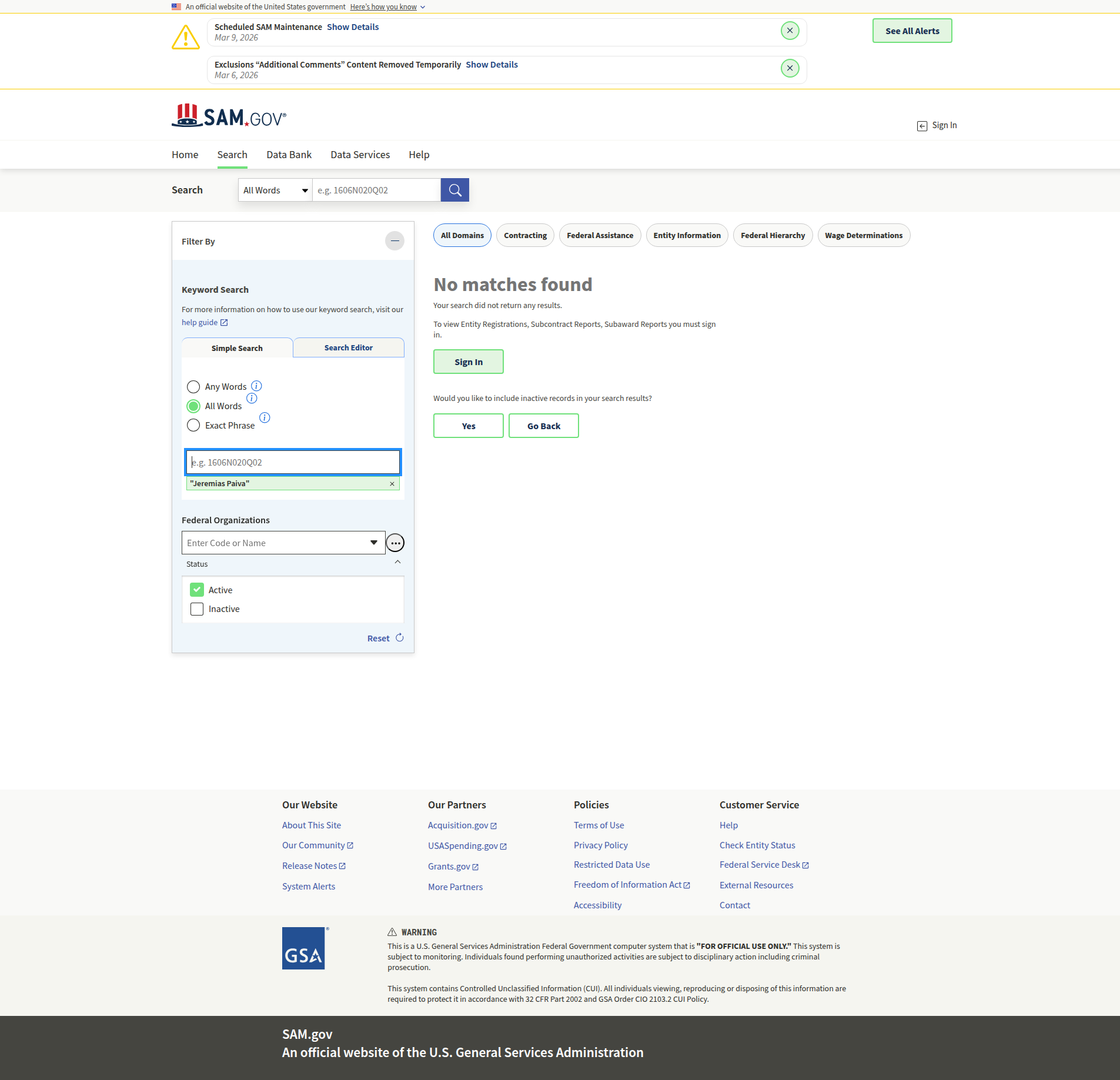Click the SAM.gov logo
The width and height of the screenshot is (1120, 1080).
(229, 116)
